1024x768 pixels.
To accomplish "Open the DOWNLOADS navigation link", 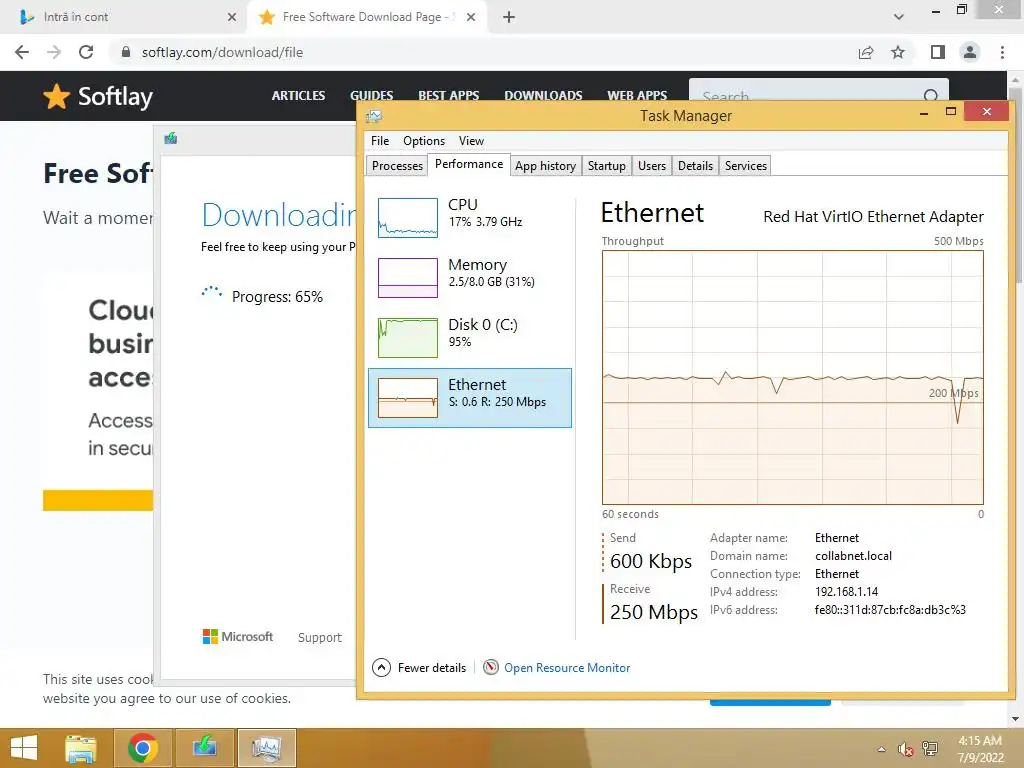I will [543, 95].
